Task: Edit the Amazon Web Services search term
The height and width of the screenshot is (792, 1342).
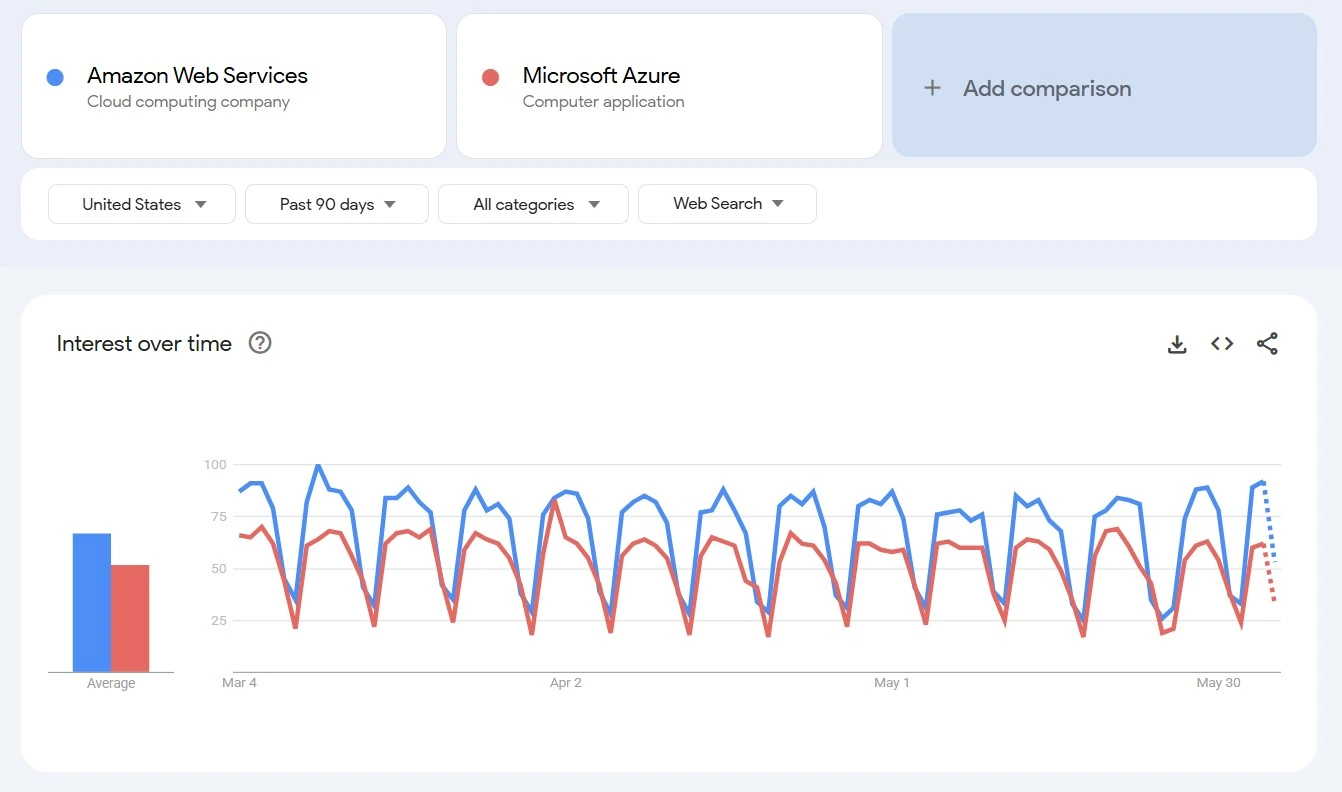Action: click(x=234, y=86)
